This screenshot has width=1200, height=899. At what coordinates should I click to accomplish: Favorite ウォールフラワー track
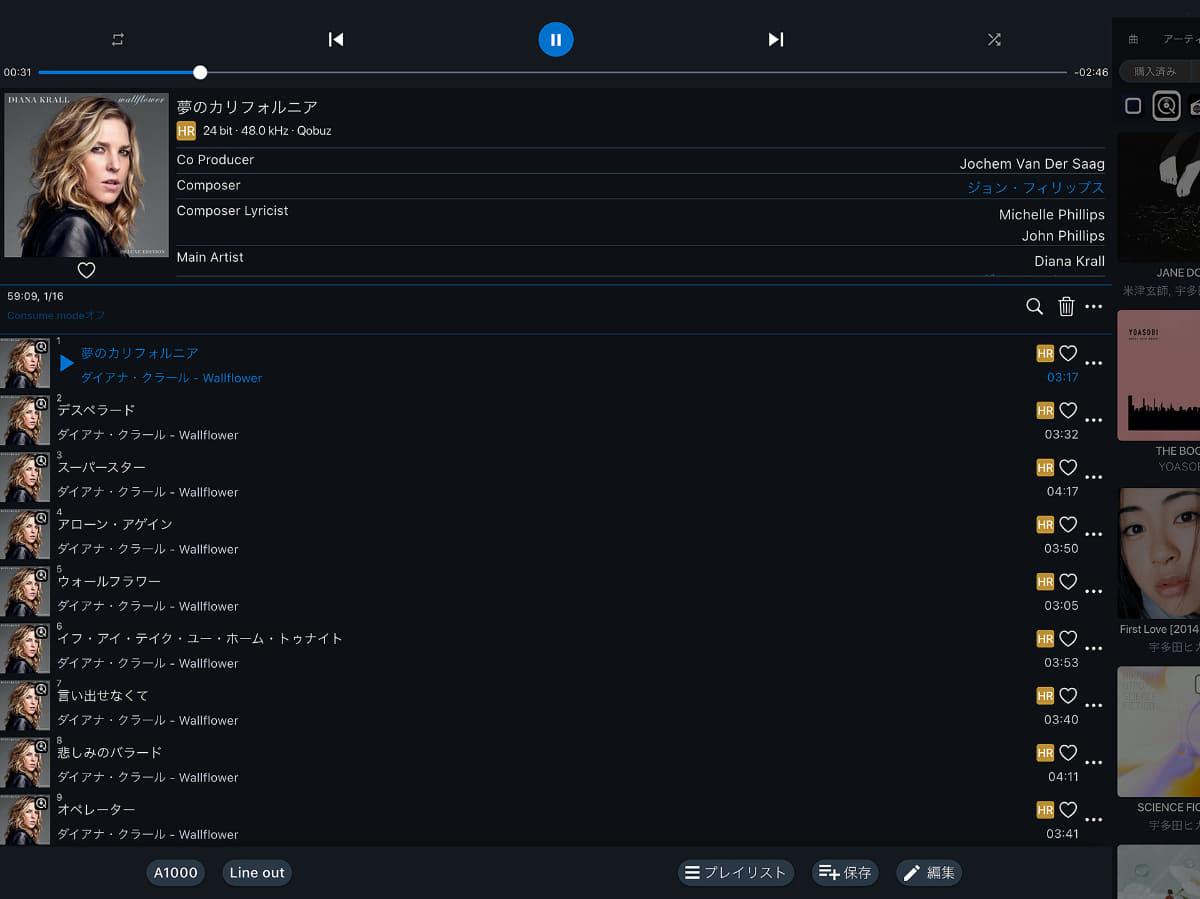click(1068, 581)
